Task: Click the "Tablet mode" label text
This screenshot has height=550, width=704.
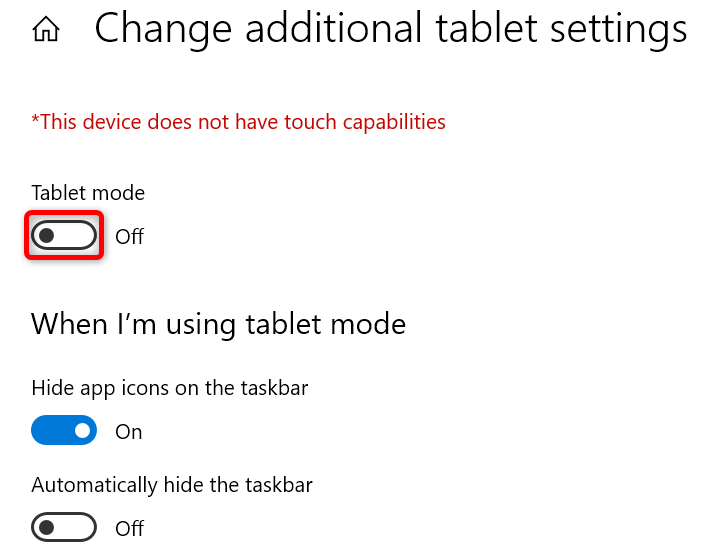Action: coord(88,192)
